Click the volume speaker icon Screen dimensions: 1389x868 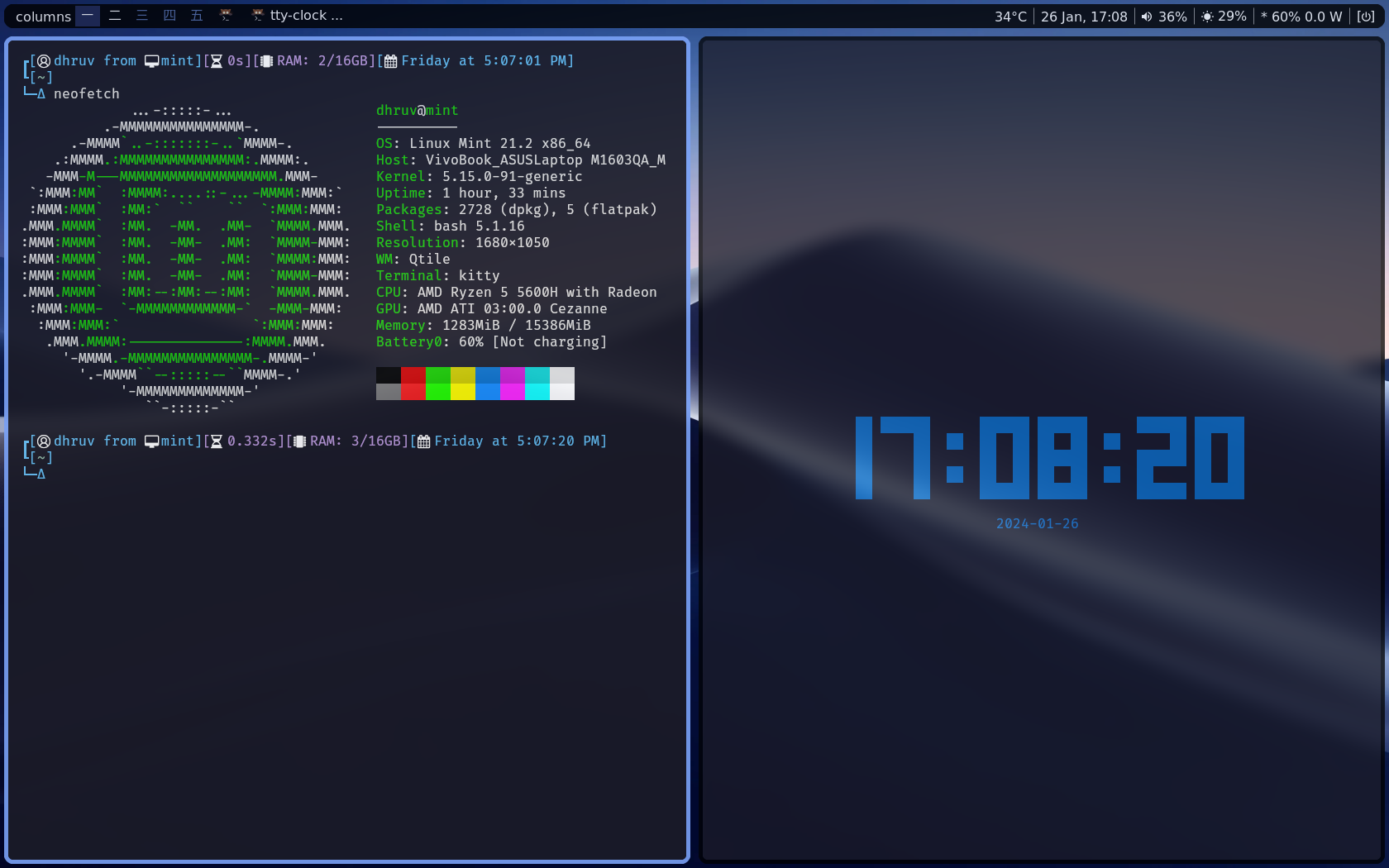pos(1147,17)
